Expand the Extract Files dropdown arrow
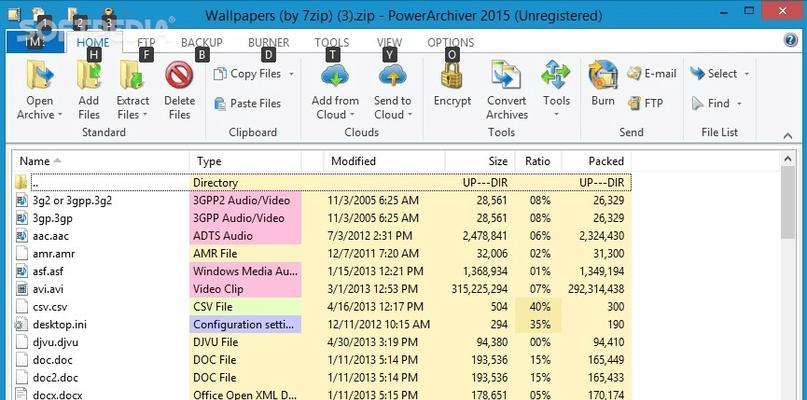This screenshot has width=807, height=400. [x=145, y=115]
